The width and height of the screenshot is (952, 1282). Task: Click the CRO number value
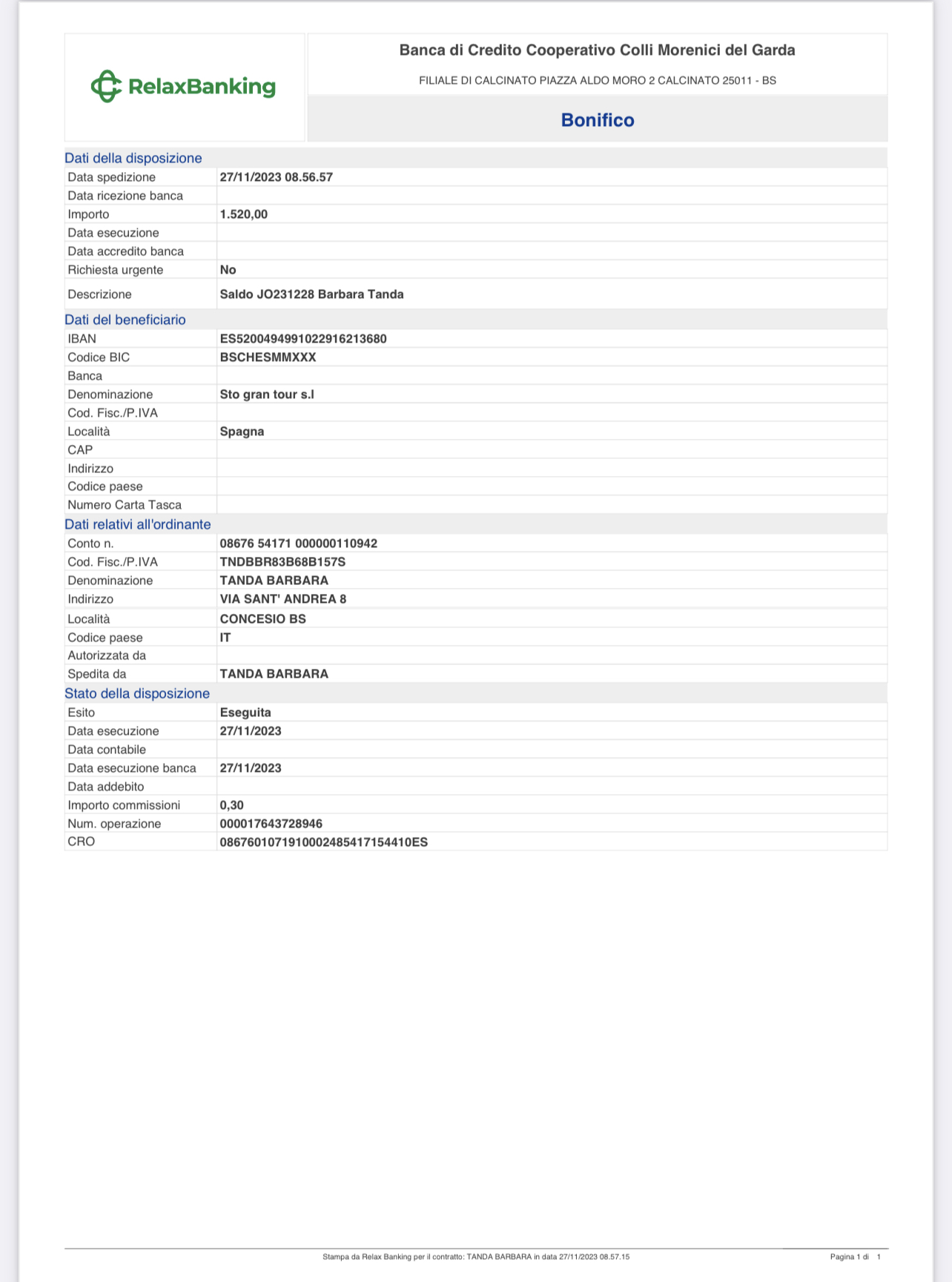324,842
